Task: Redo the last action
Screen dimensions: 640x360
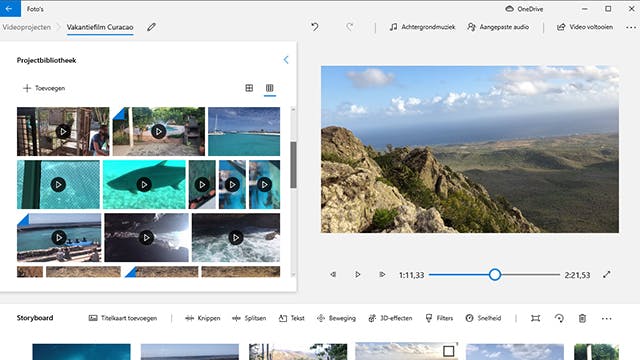Action: pos(349,27)
